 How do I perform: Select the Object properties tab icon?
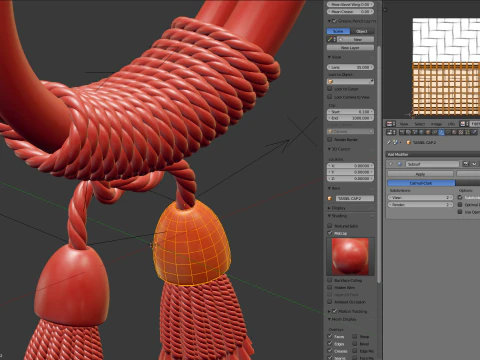coord(428,132)
